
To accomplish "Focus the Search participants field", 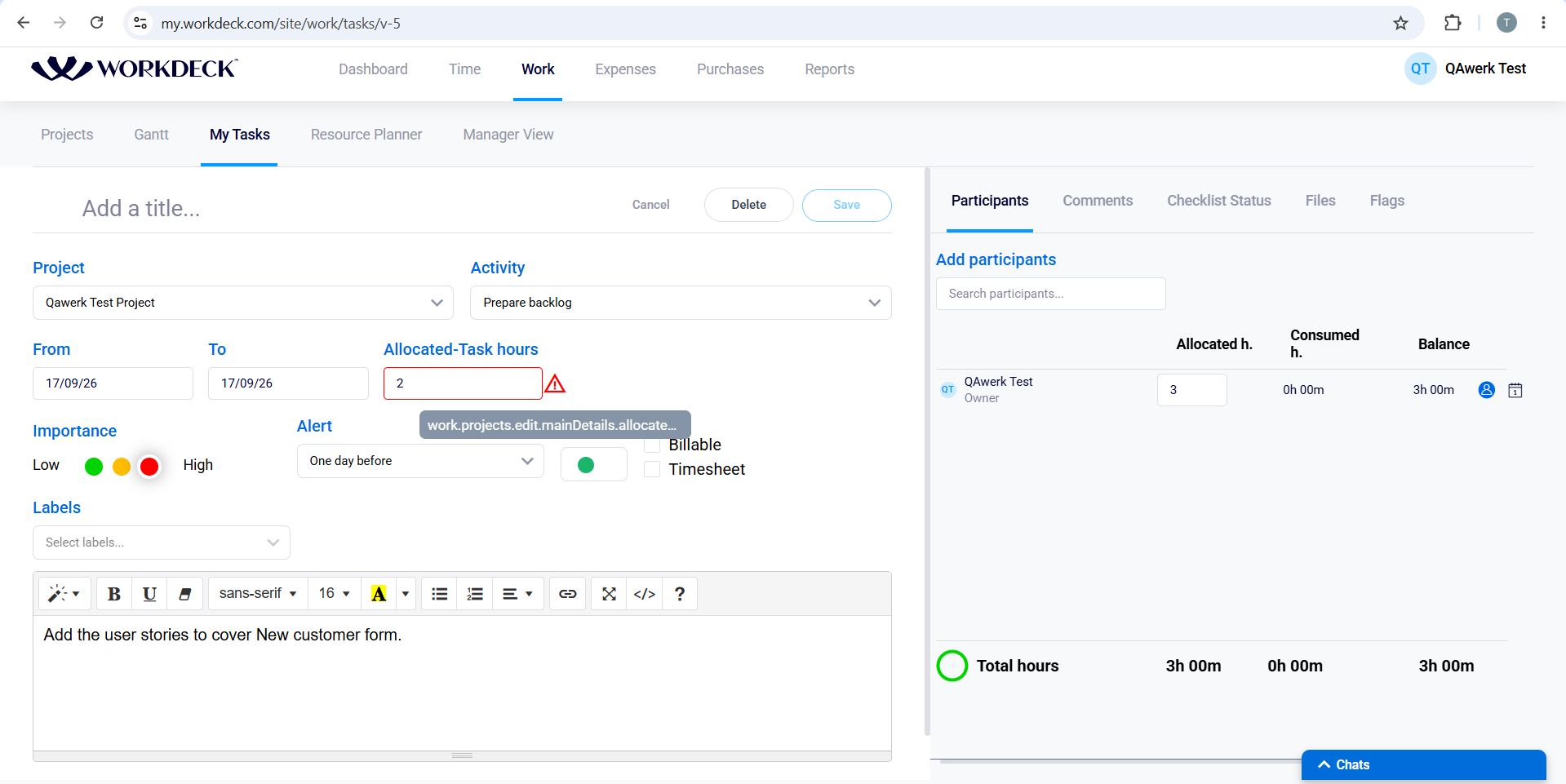I will click(x=1050, y=294).
